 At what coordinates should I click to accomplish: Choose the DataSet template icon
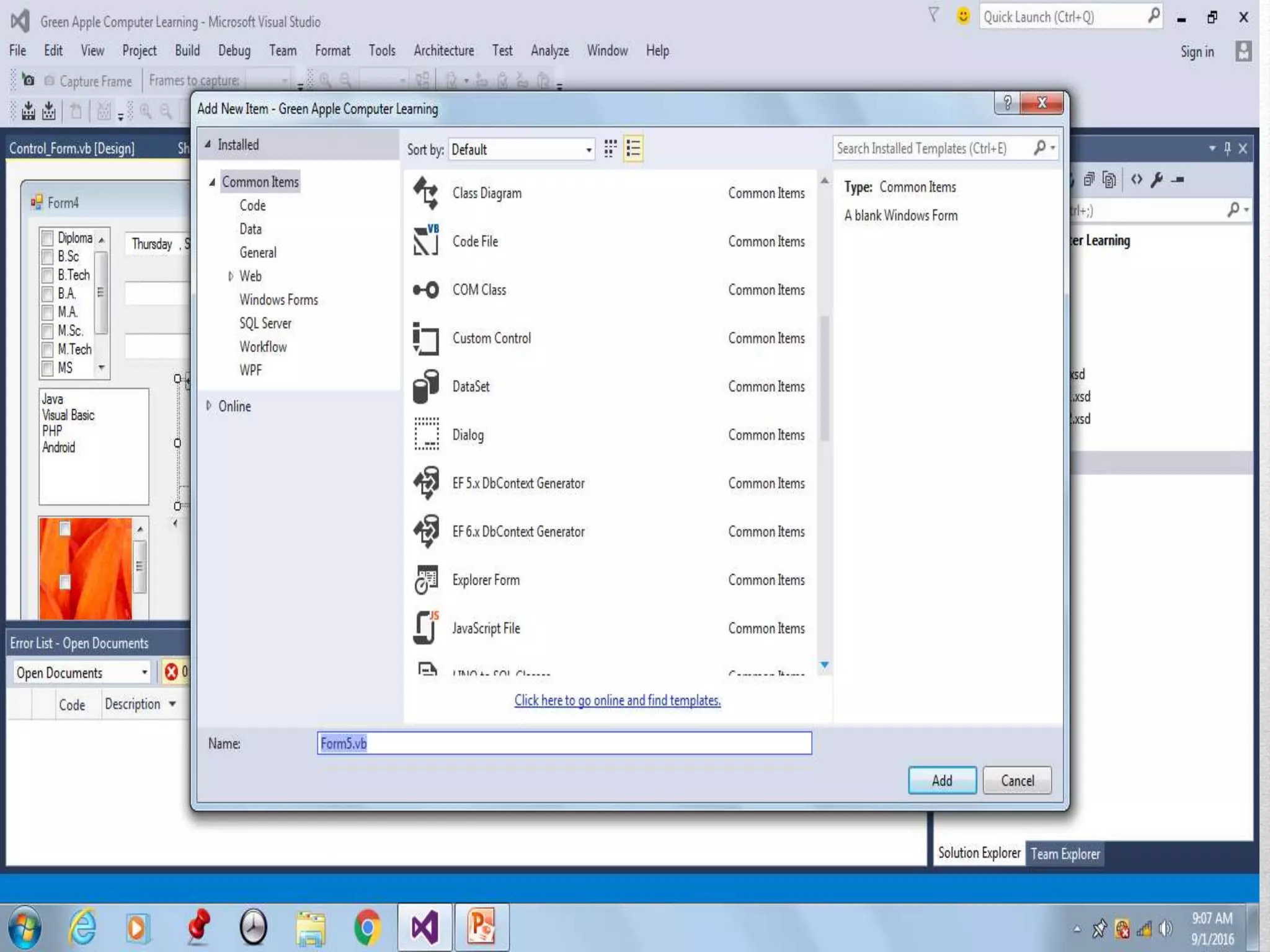[426, 386]
